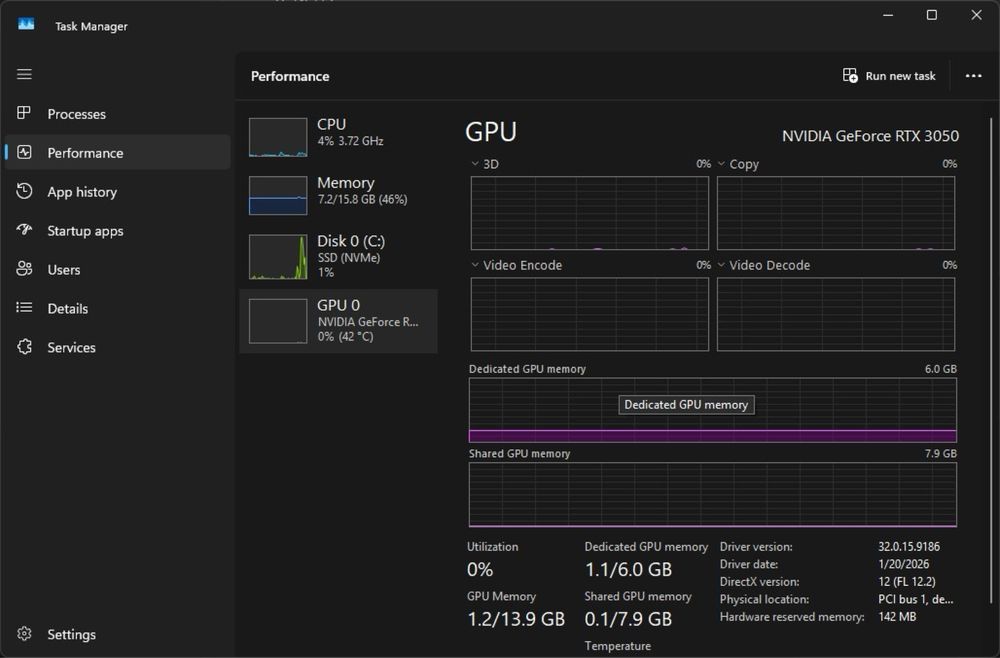Image resolution: width=1000 pixels, height=658 pixels.
Task: Click the Users people icon
Action: pyautogui.click(x=24, y=269)
